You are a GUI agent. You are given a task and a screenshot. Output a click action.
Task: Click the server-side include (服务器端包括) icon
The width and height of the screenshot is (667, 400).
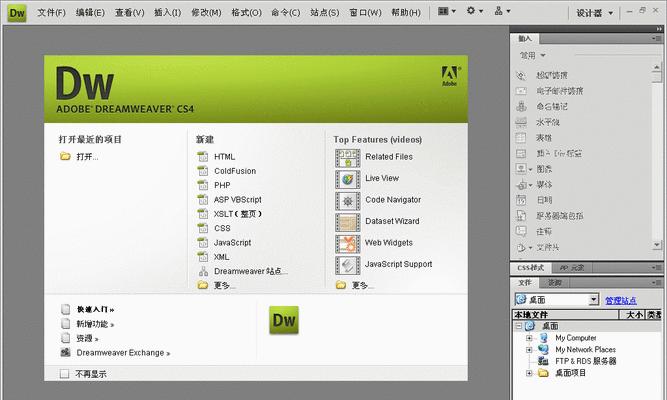point(521,216)
